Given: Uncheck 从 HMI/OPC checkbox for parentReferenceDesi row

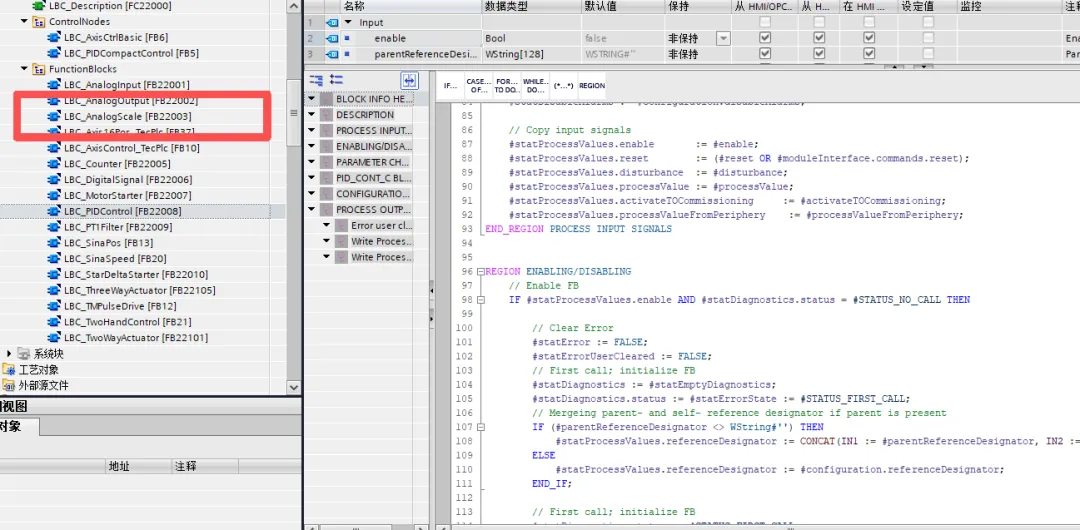Looking at the screenshot, I should pyautogui.click(x=765, y=54).
